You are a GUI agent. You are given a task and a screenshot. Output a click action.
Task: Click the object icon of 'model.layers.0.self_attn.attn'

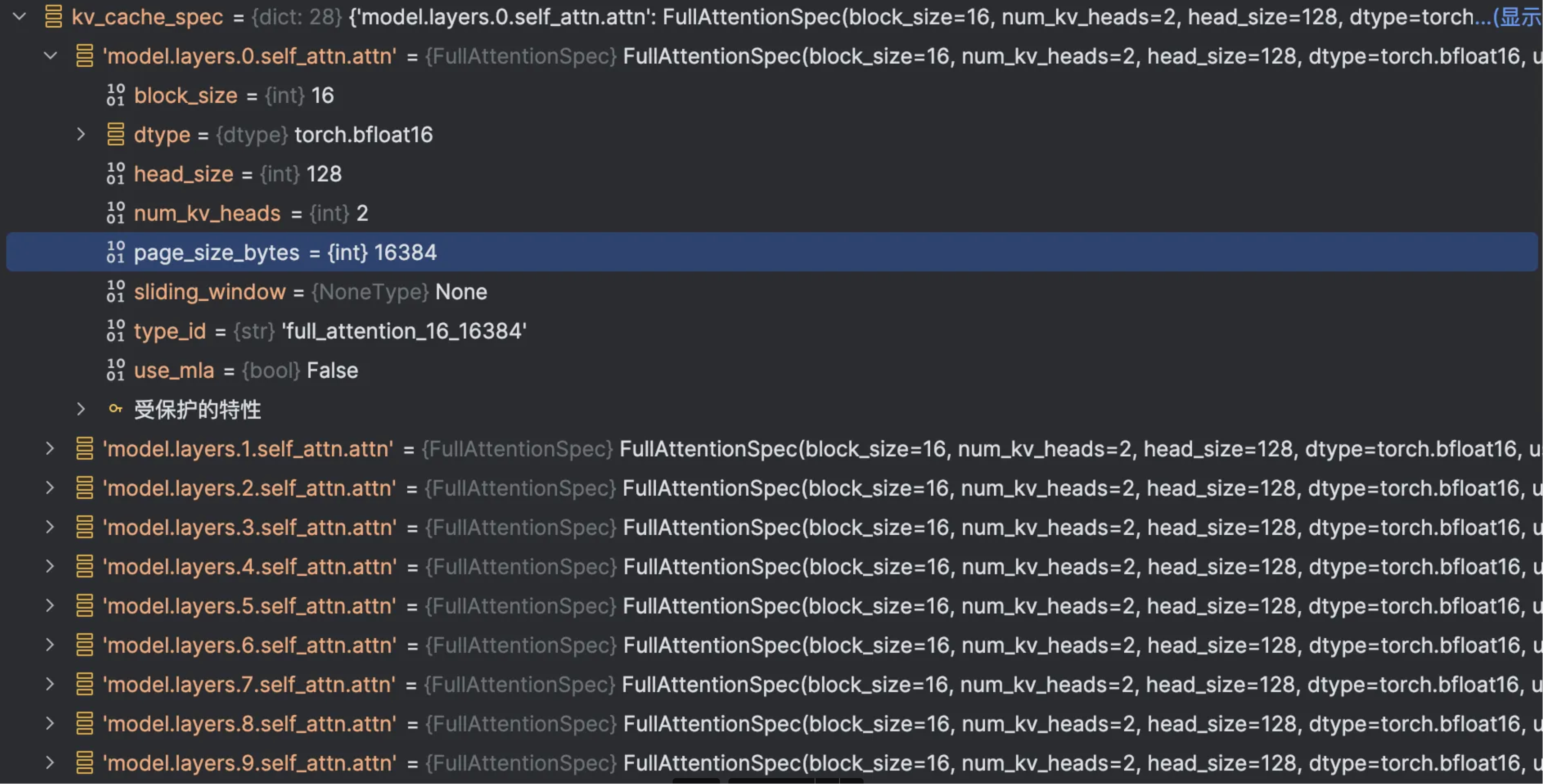click(x=85, y=56)
